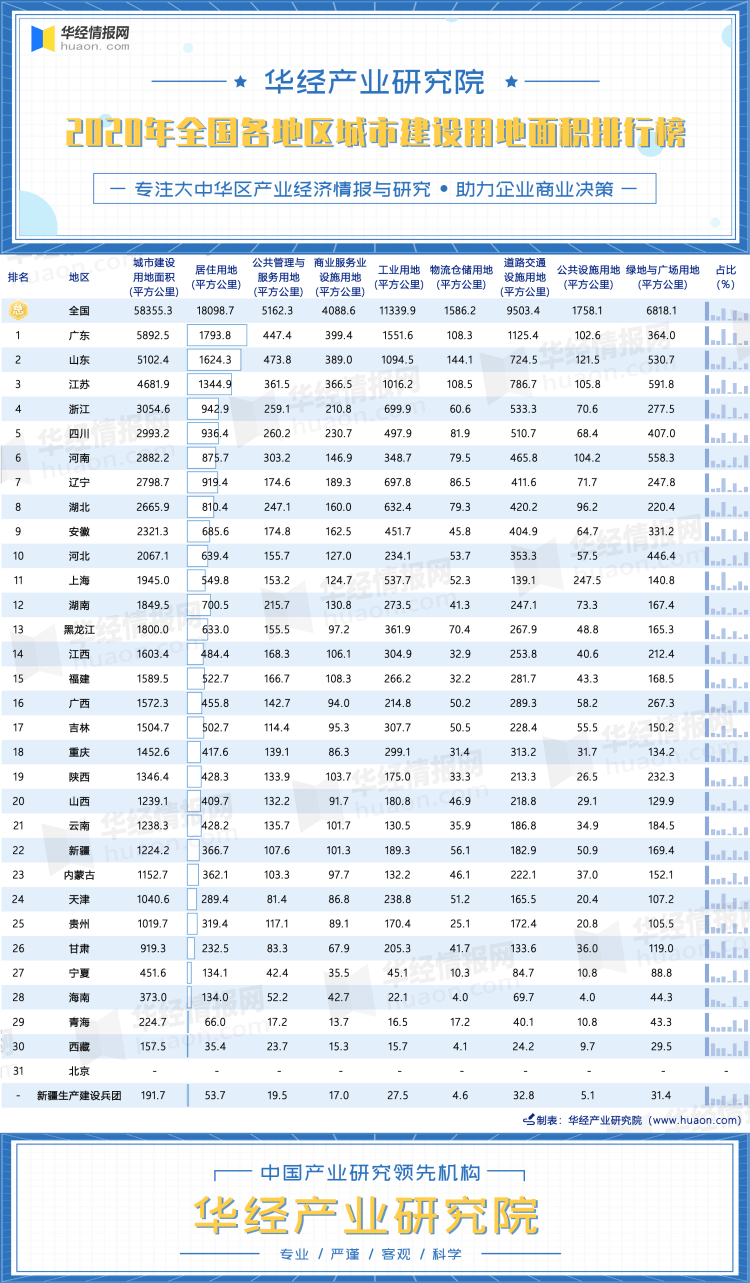Click the 全国 total area value 58355.3
750x1283 pixels.
coord(153,311)
